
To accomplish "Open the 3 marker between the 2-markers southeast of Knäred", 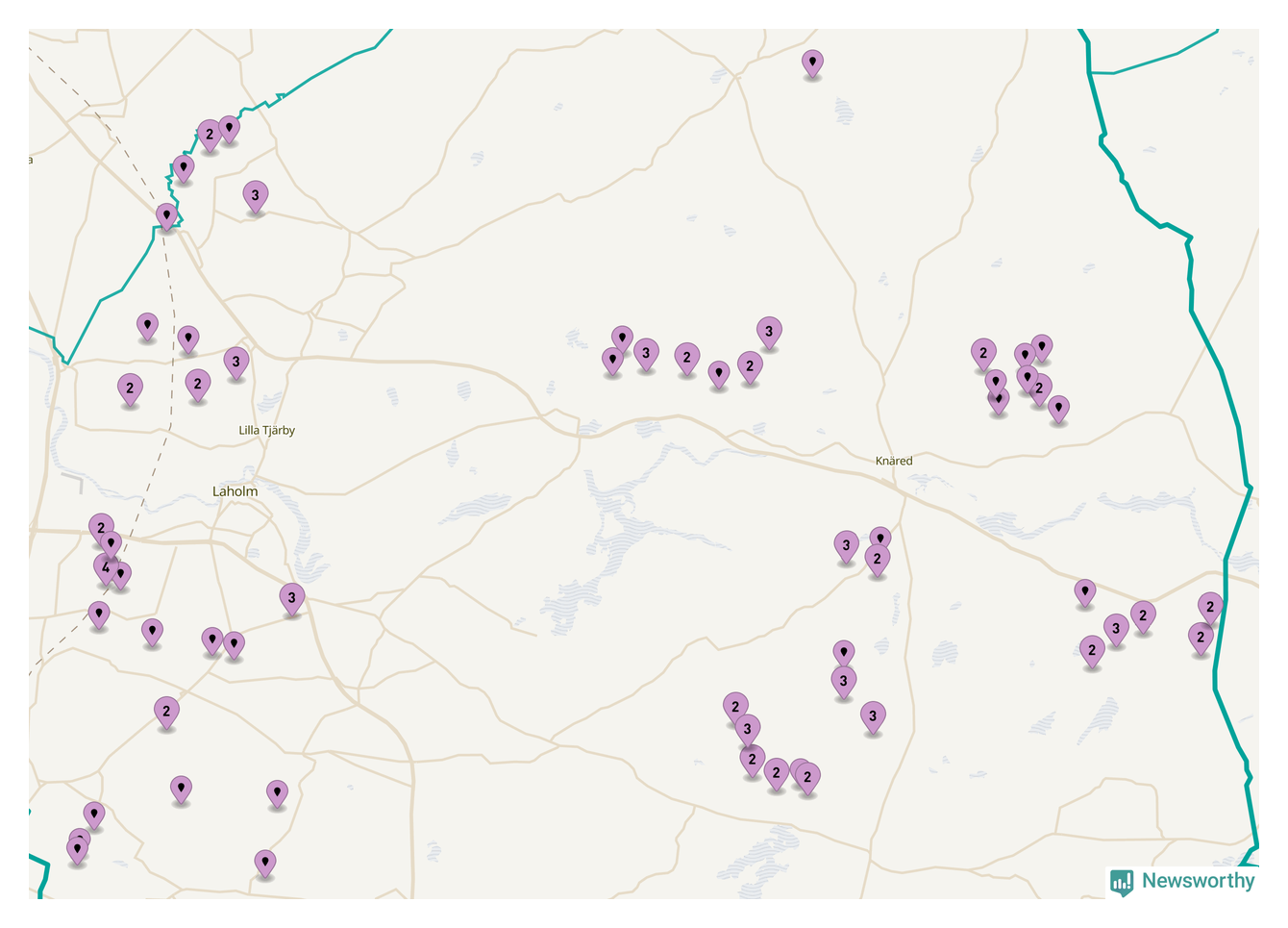I will [x=1115, y=630].
